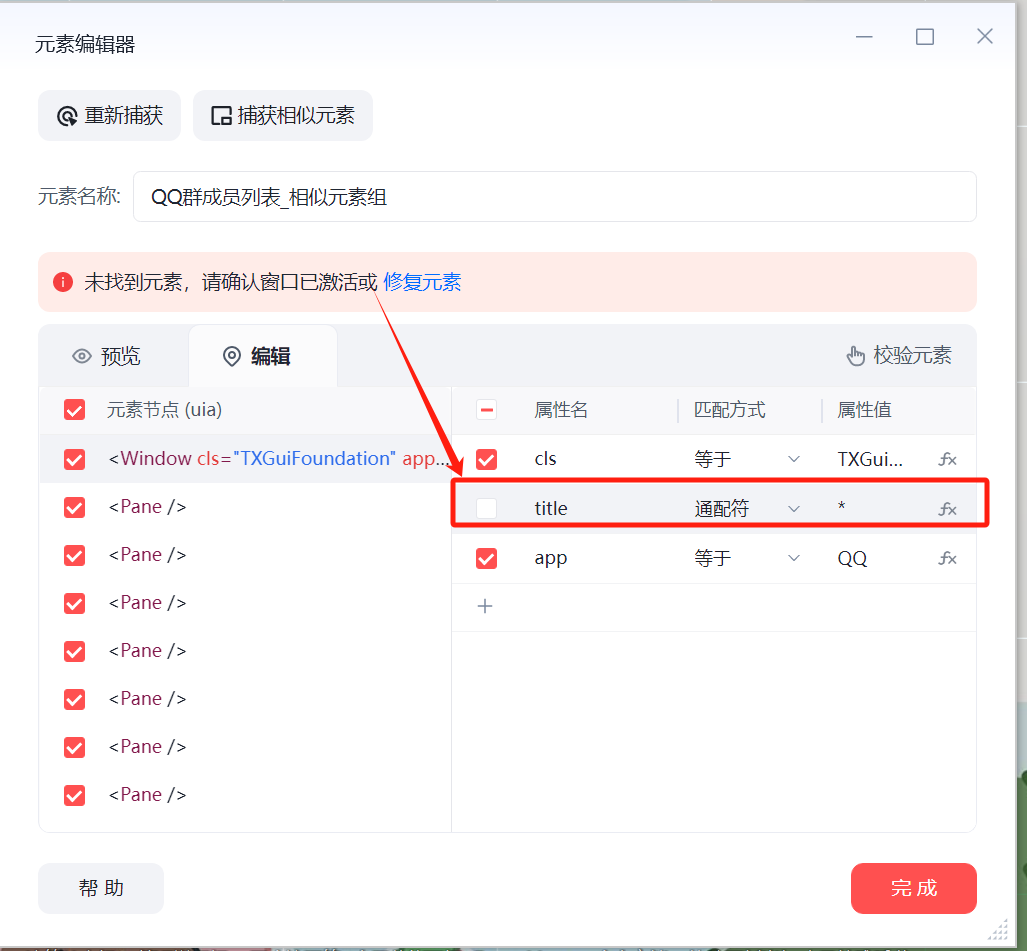Switch to the 预览 tab
Screen dimensions: 1027x951
[x=107, y=356]
